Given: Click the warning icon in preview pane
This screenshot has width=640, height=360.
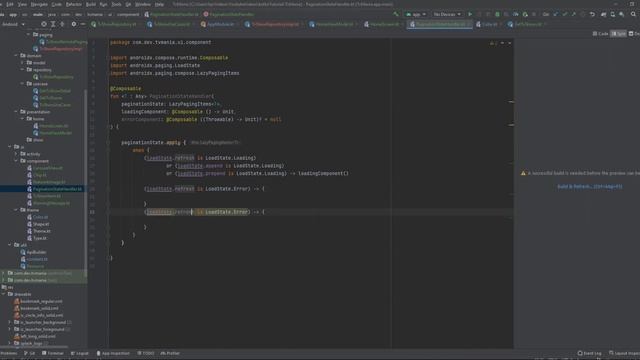Looking at the screenshot, I should 523,173.
